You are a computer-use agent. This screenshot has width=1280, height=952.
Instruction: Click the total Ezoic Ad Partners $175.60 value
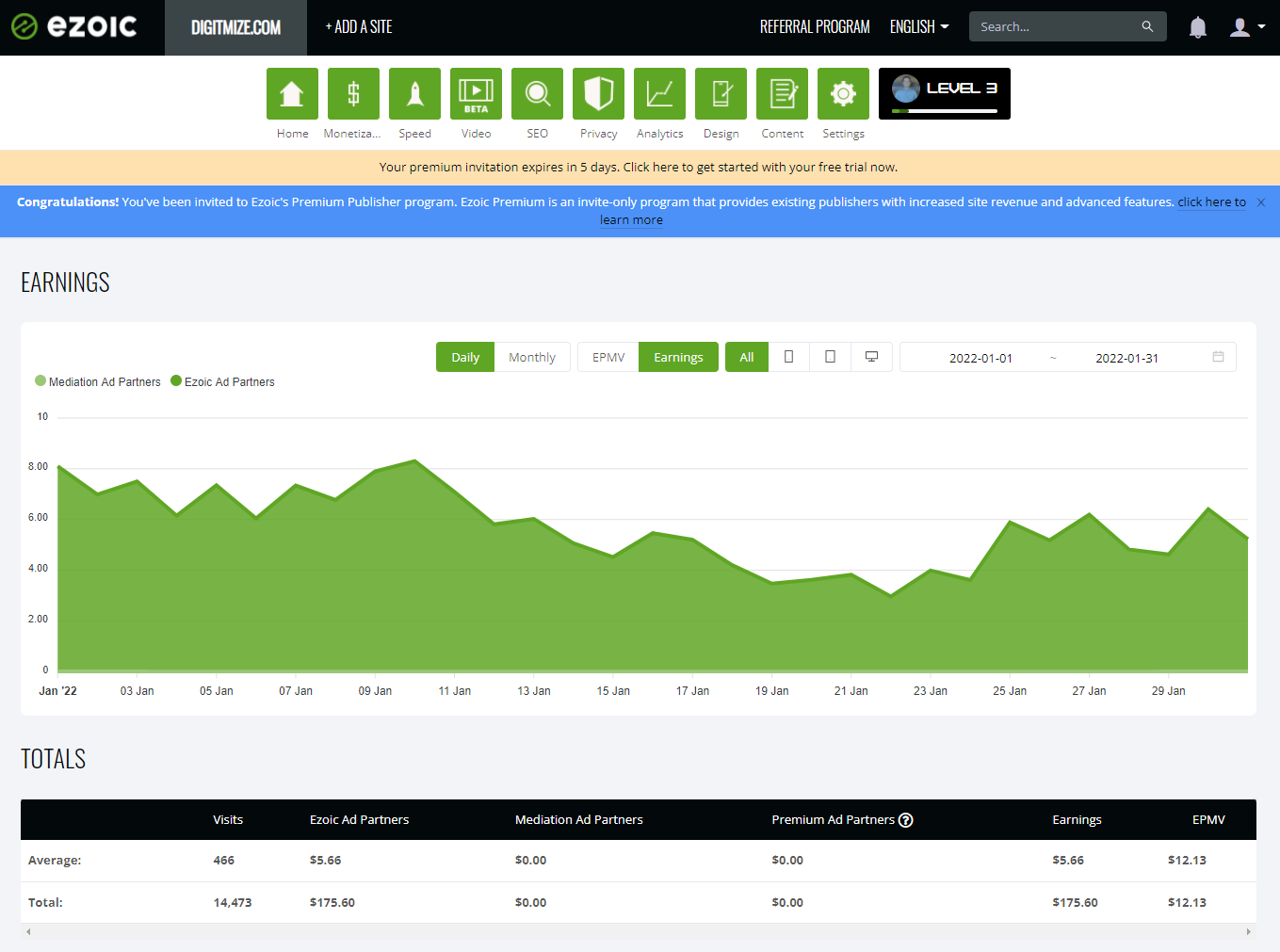[332, 902]
